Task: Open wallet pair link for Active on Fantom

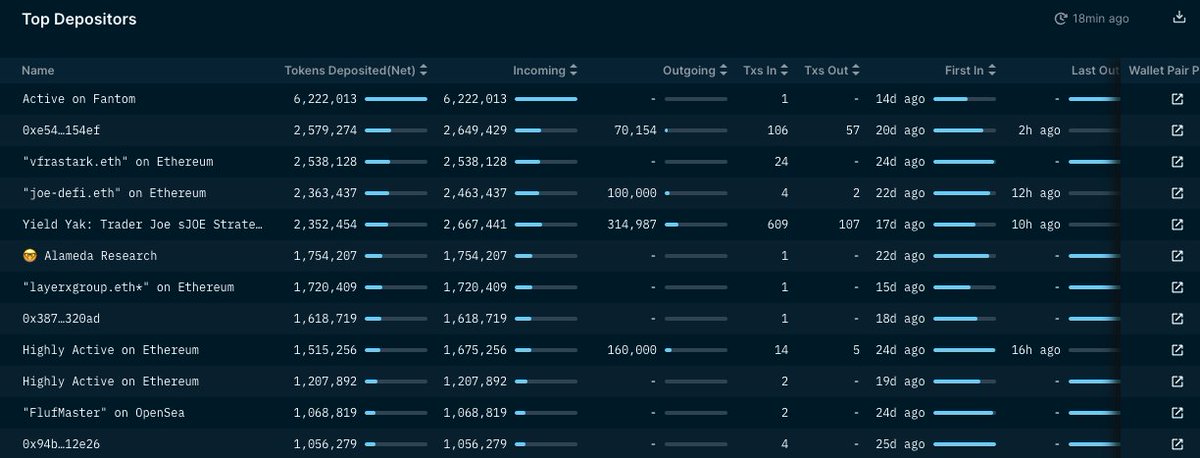Action: 1178,99
